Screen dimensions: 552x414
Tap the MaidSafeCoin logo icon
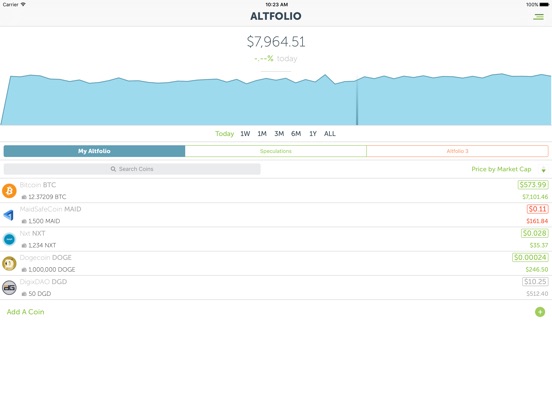(x=9, y=215)
